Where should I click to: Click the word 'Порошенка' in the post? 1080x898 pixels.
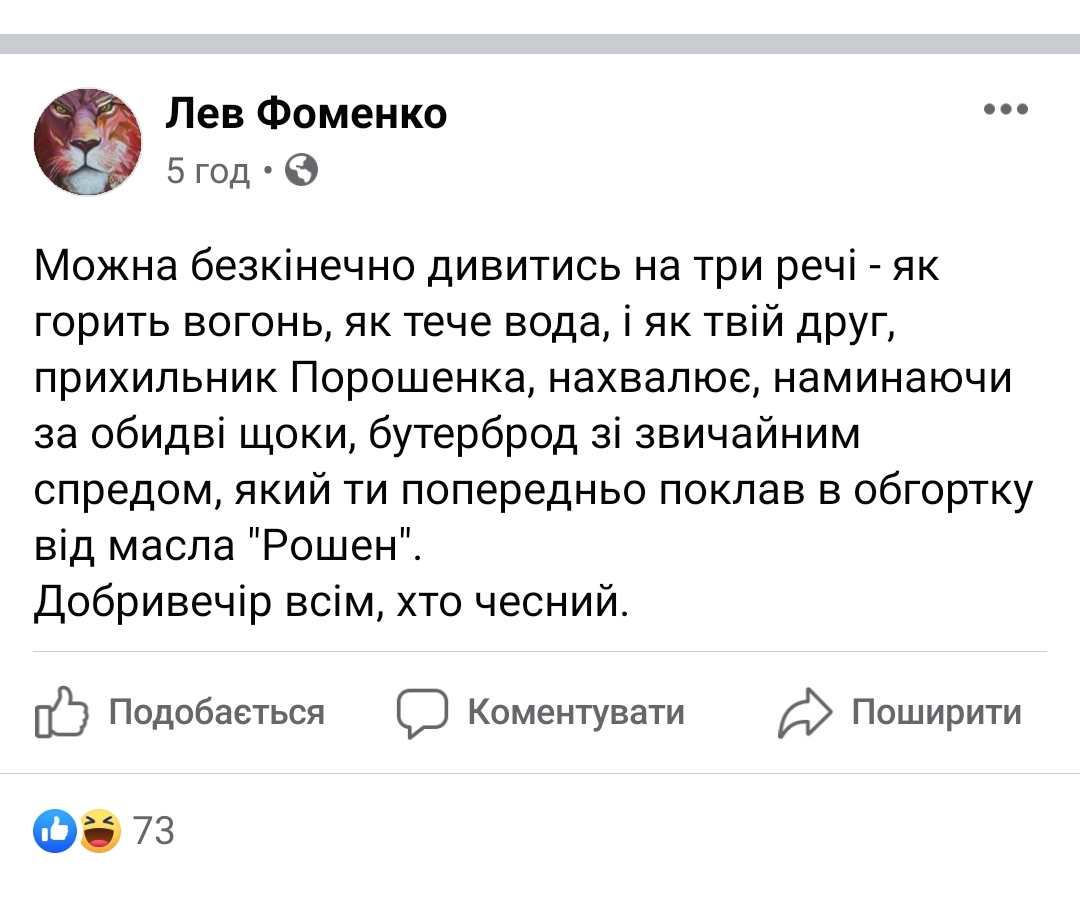point(412,378)
